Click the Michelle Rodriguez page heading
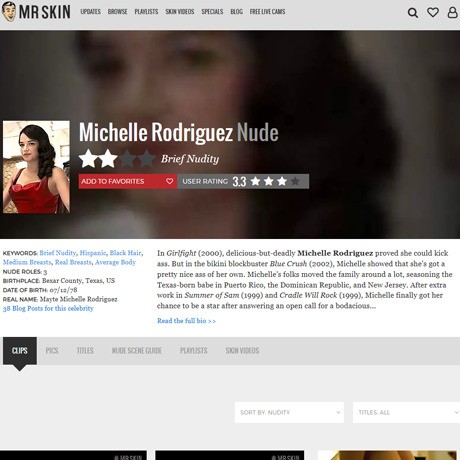 tap(179, 132)
